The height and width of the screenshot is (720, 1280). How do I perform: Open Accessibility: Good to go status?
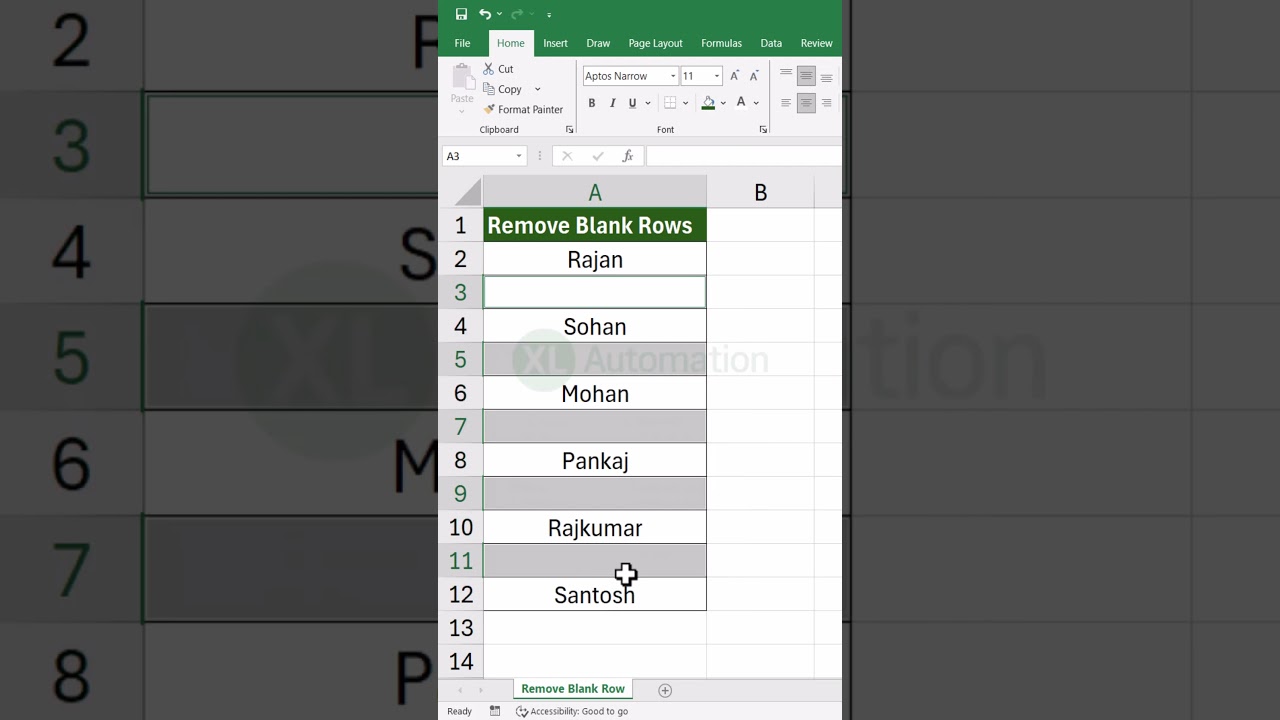click(x=572, y=711)
